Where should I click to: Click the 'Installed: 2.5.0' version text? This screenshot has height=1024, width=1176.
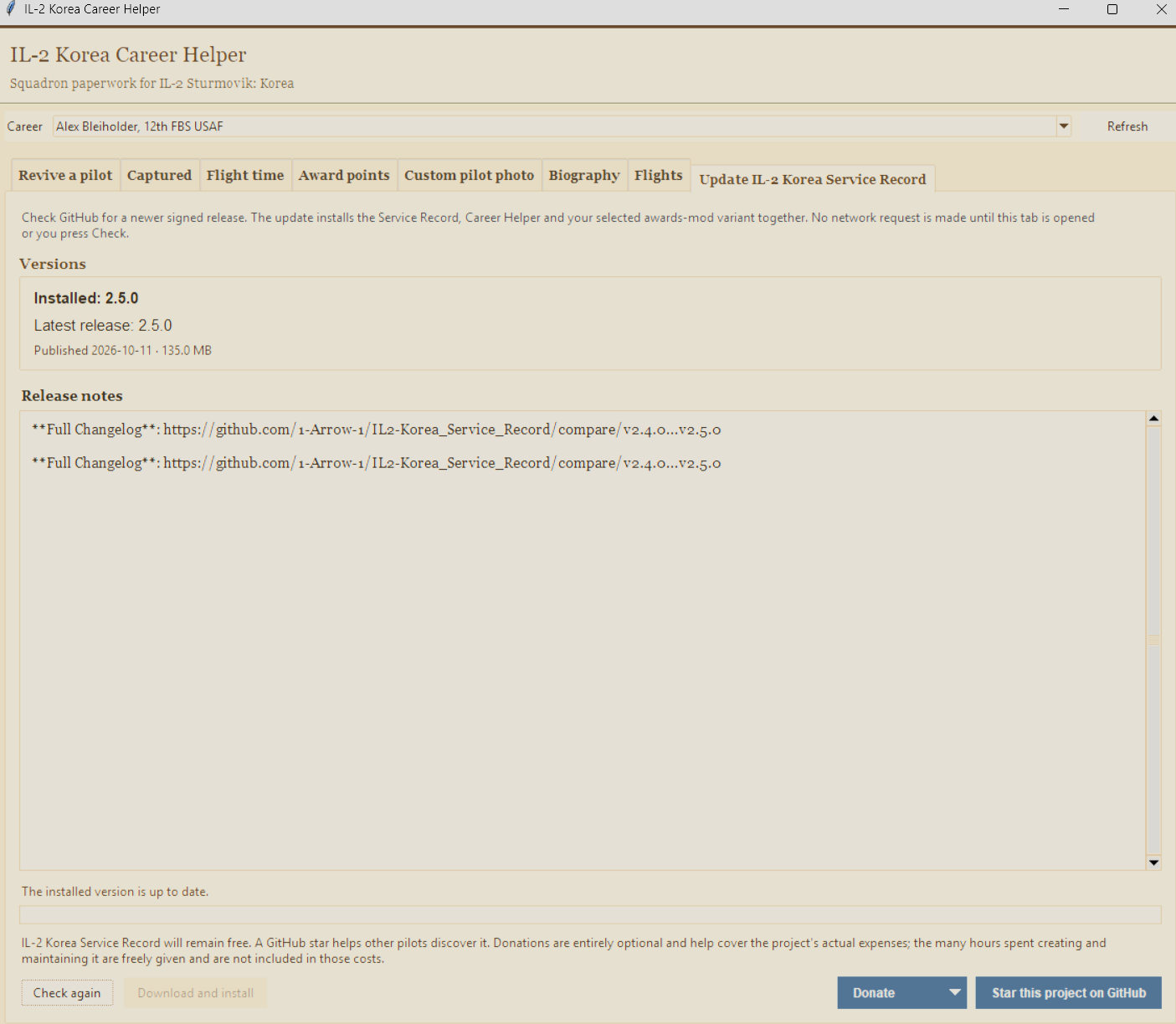pyautogui.click(x=86, y=298)
